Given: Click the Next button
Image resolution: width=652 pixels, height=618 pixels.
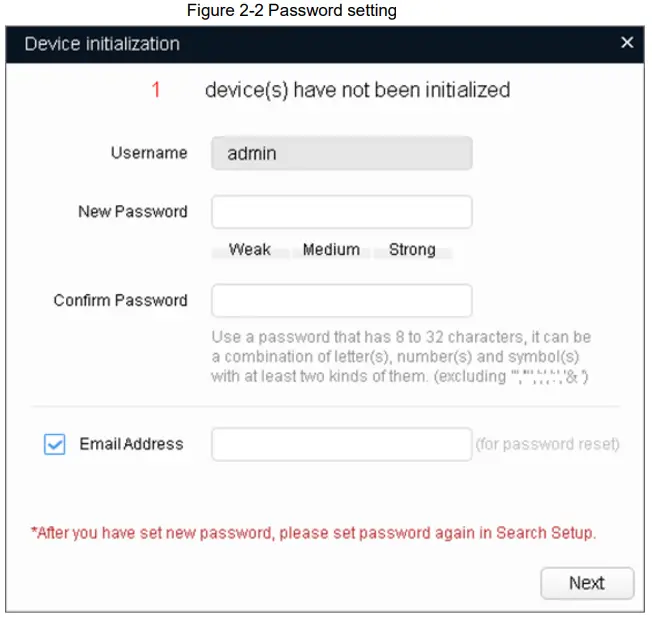Looking at the screenshot, I should (x=587, y=583).
